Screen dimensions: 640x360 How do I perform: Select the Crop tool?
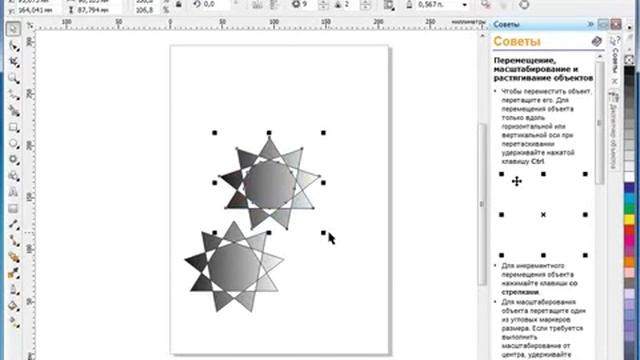13,62
